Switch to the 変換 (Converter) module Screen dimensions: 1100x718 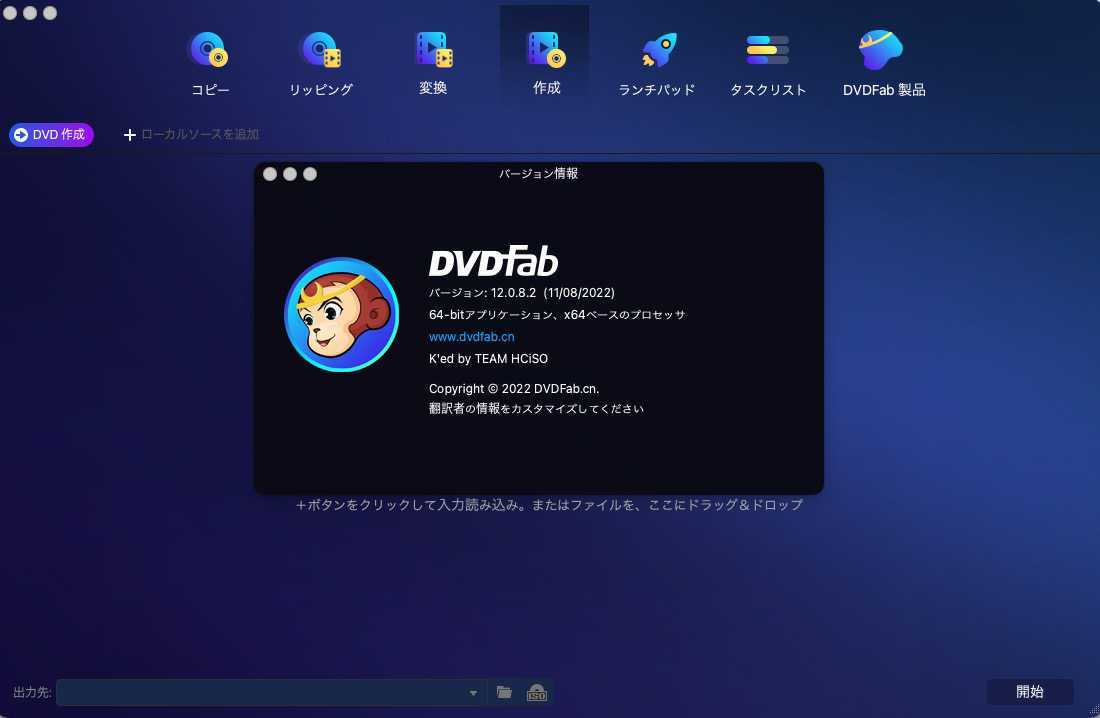click(x=433, y=63)
